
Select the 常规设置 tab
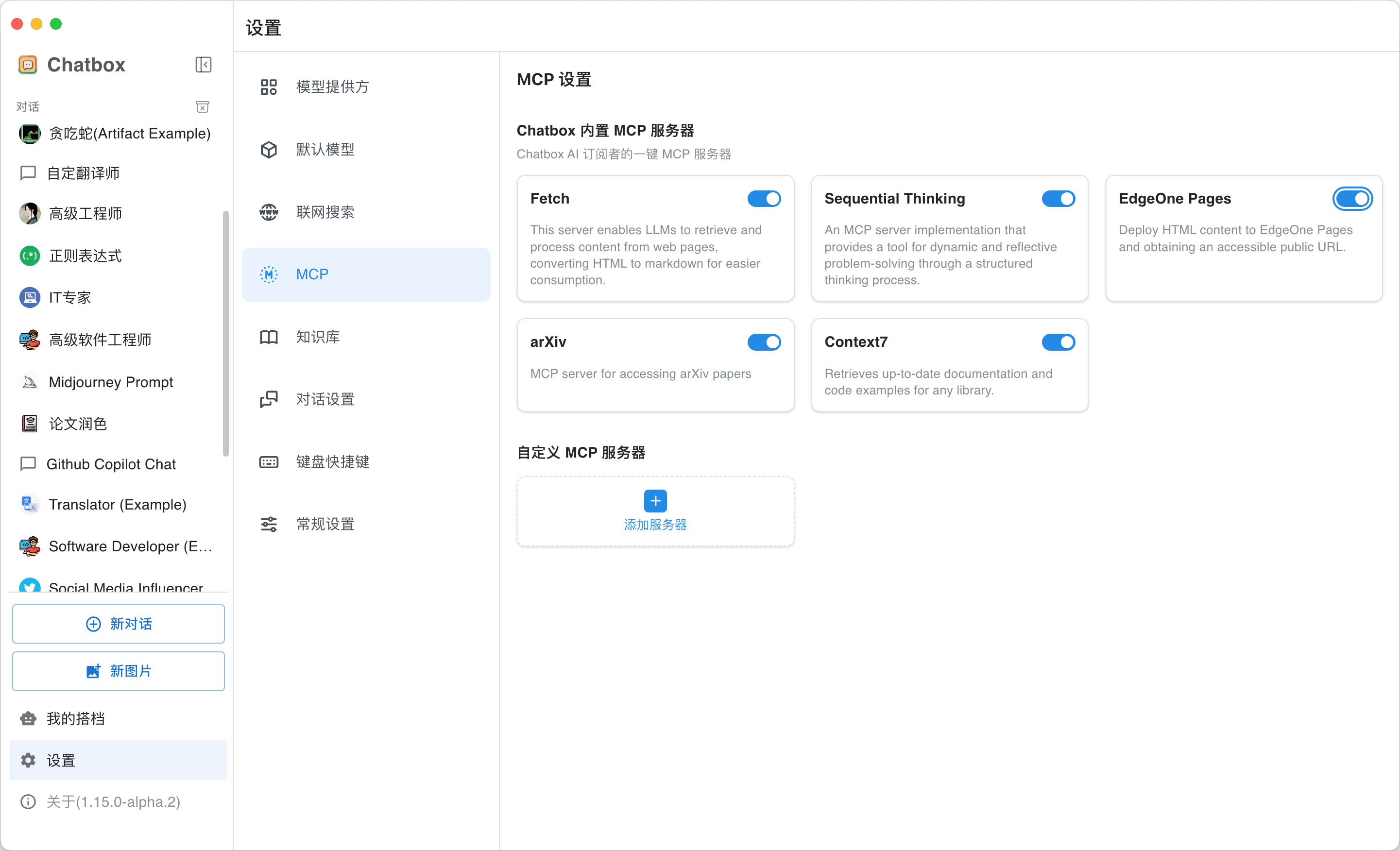click(366, 524)
